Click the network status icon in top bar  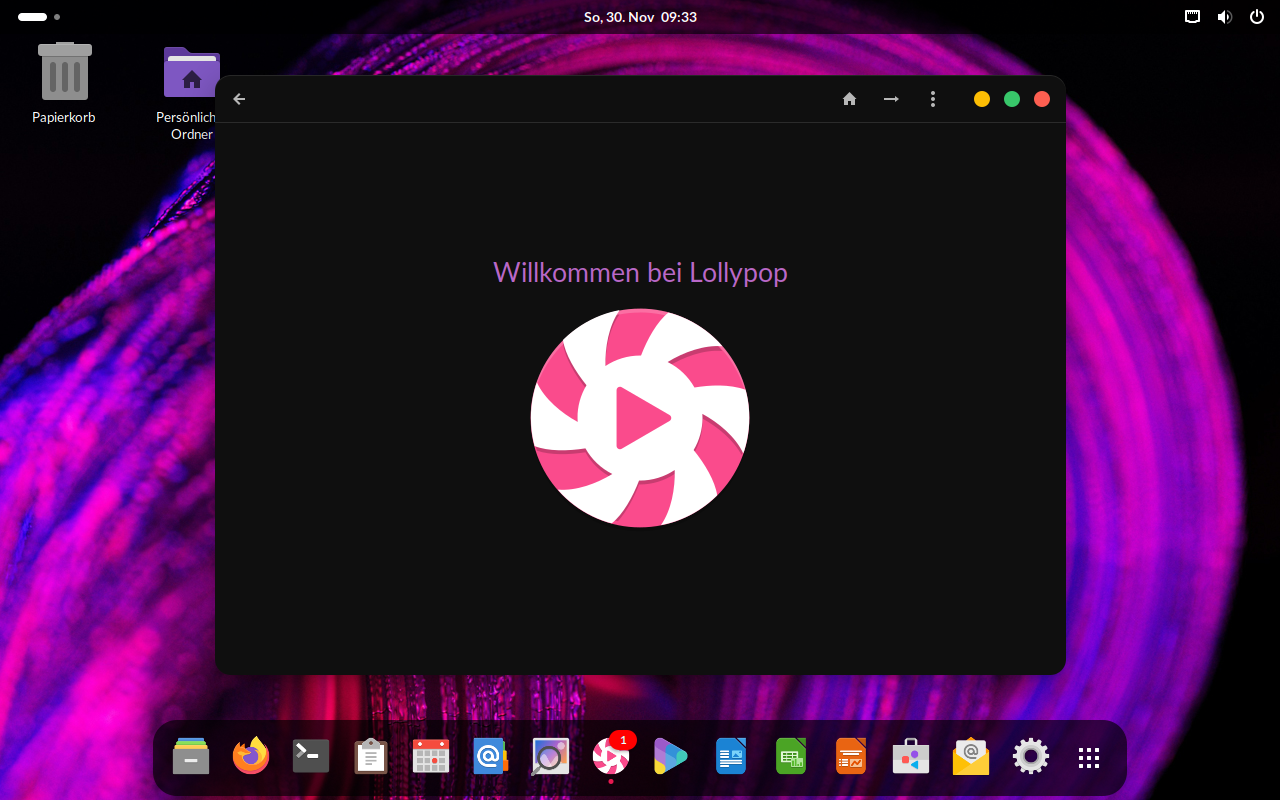tap(1192, 17)
